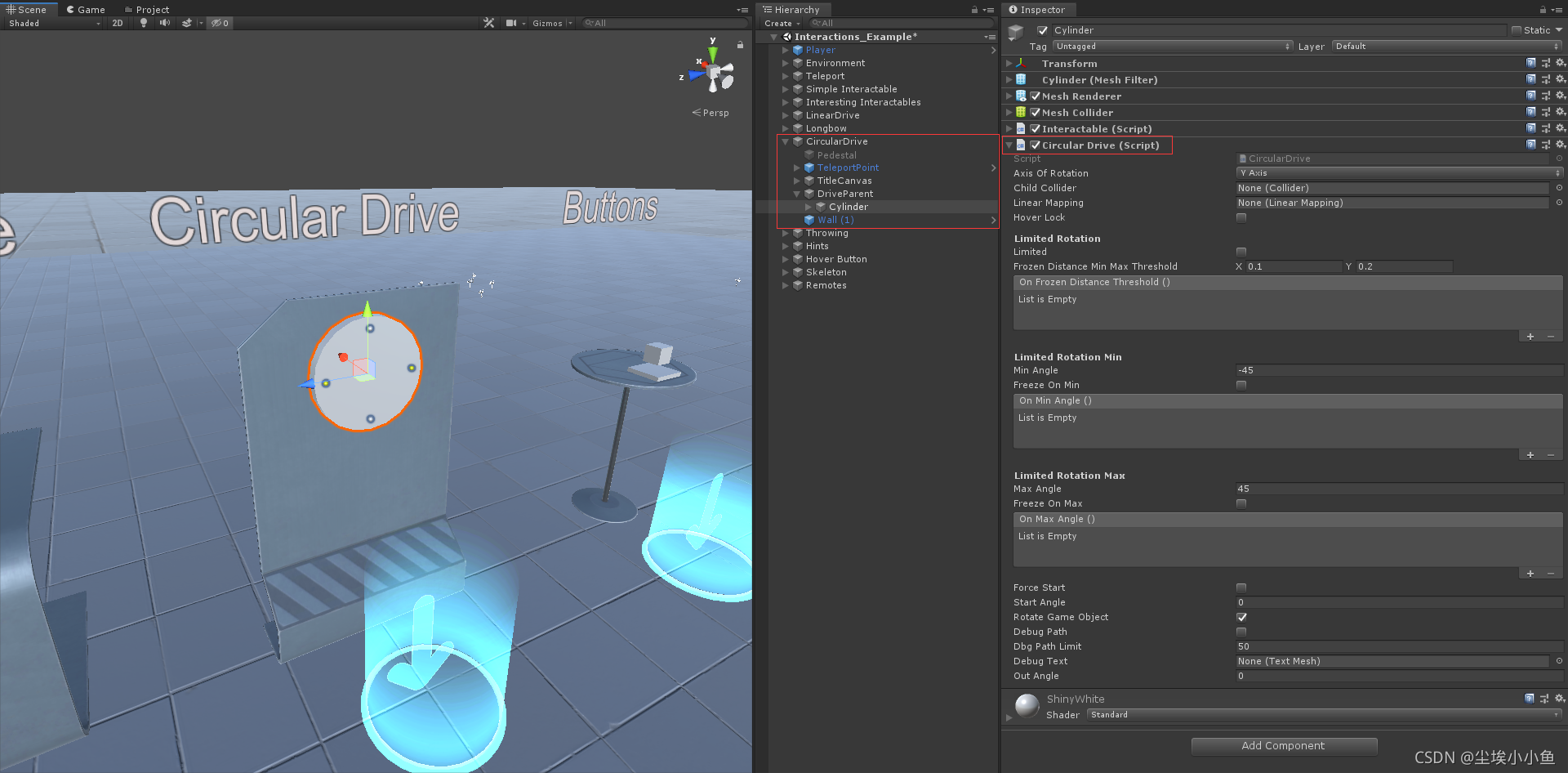Open scene camera settings icon
The height and width of the screenshot is (773, 1568).
point(511,23)
